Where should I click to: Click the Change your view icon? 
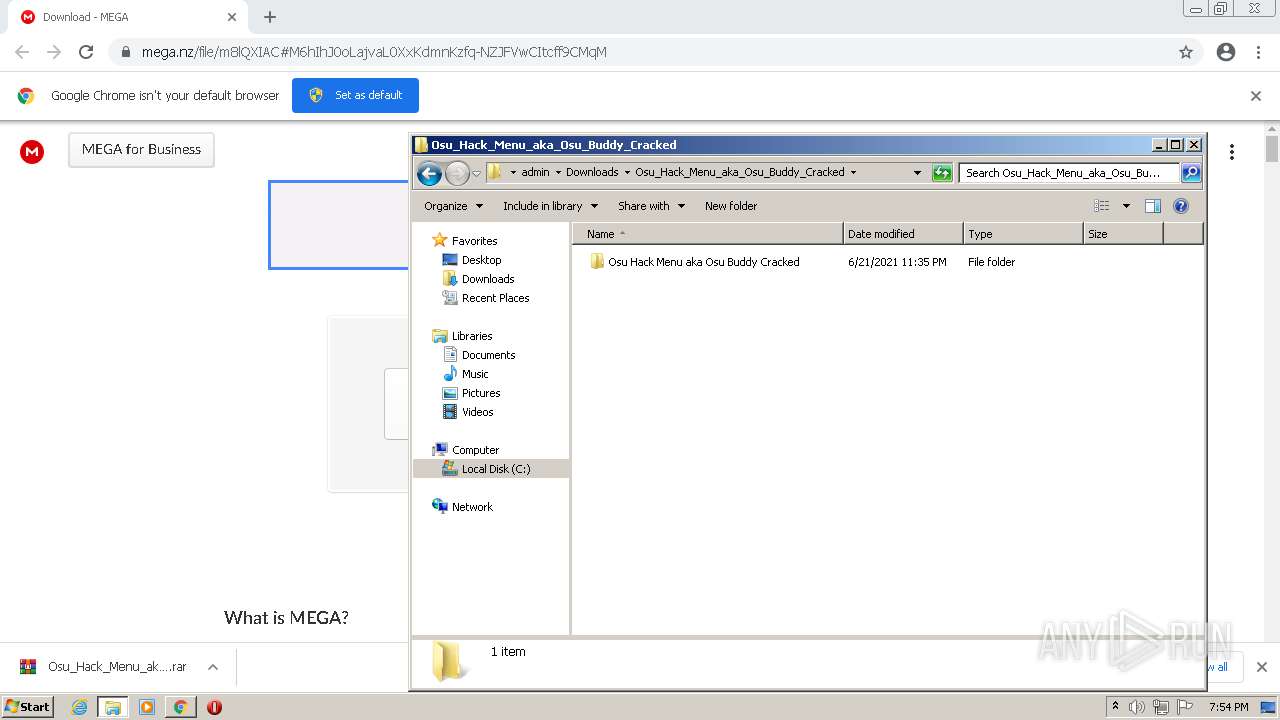[x=1102, y=206]
